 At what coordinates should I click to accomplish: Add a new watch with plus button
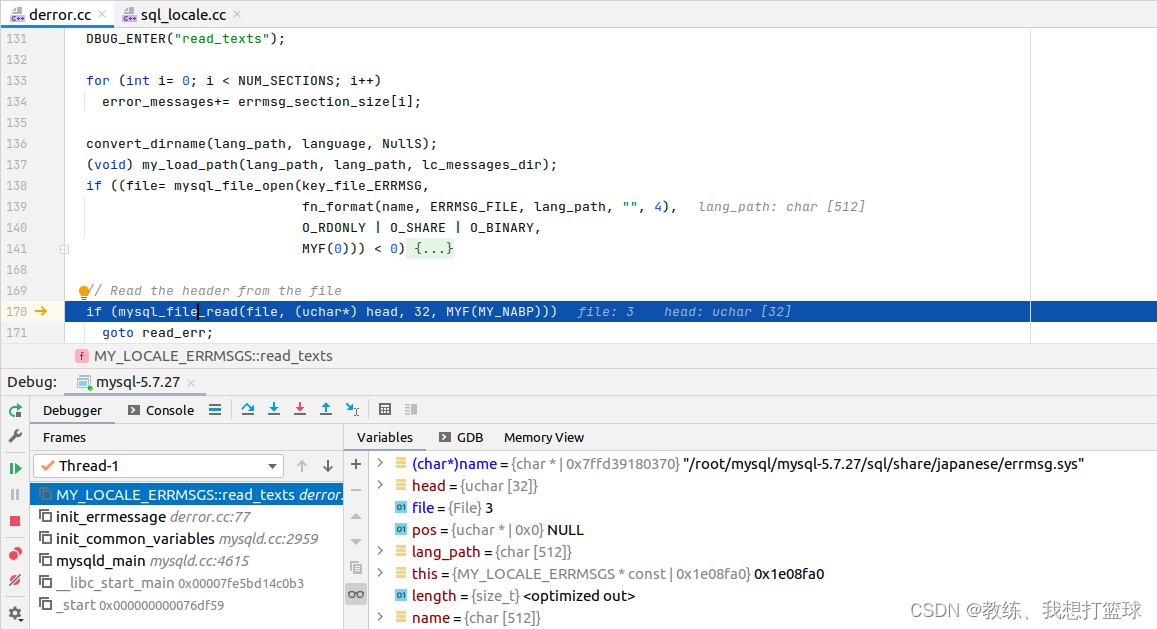356,464
